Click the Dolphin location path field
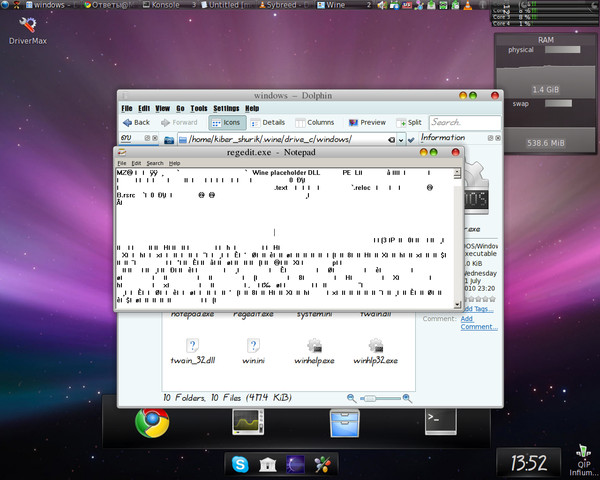This screenshot has height=480, width=600. click(283, 139)
